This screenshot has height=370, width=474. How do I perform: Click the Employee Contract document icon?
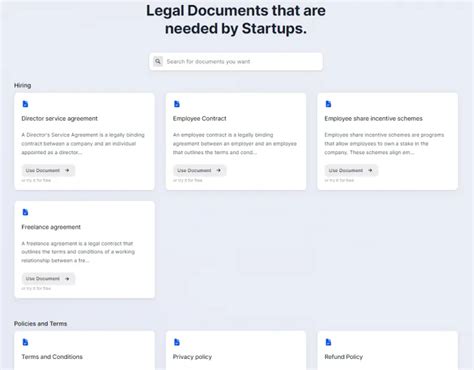click(177, 104)
